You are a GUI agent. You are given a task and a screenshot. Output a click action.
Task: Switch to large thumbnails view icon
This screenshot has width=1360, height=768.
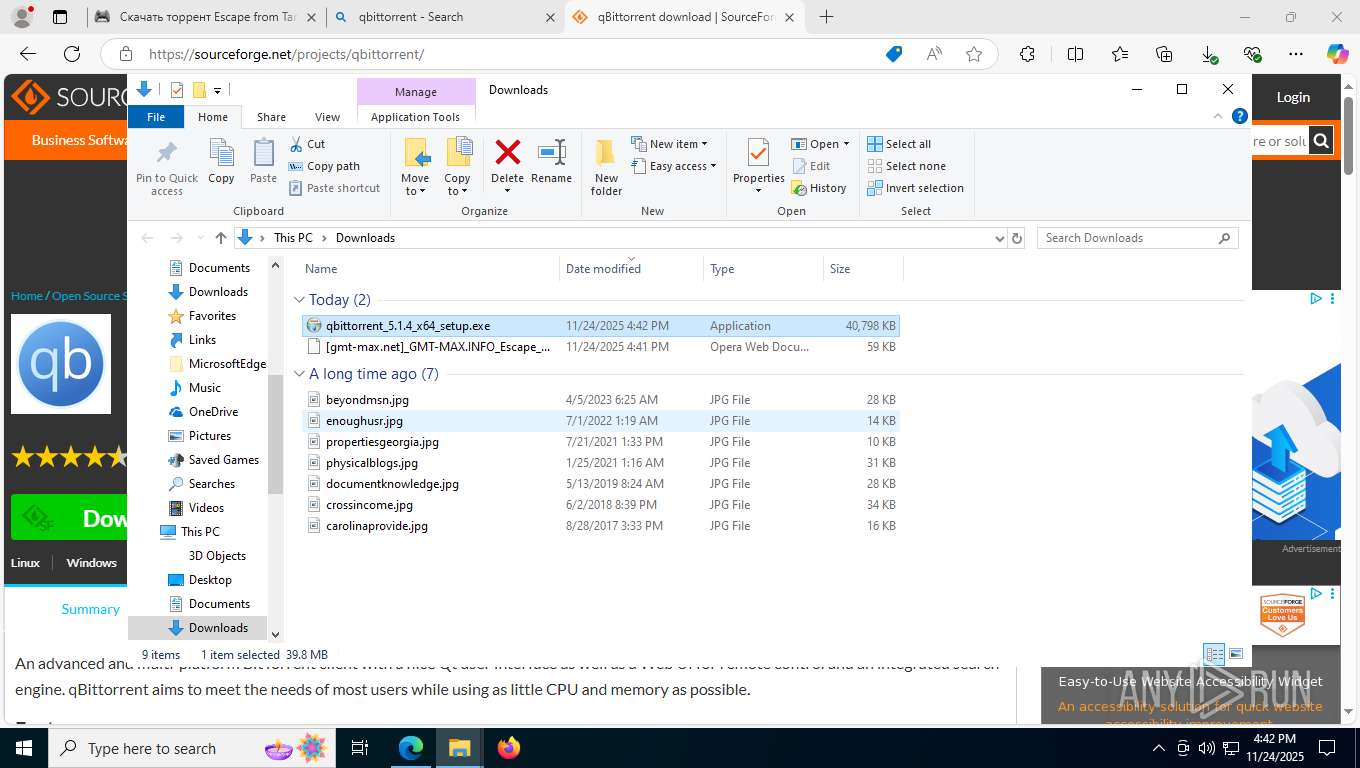coord(1236,655)
